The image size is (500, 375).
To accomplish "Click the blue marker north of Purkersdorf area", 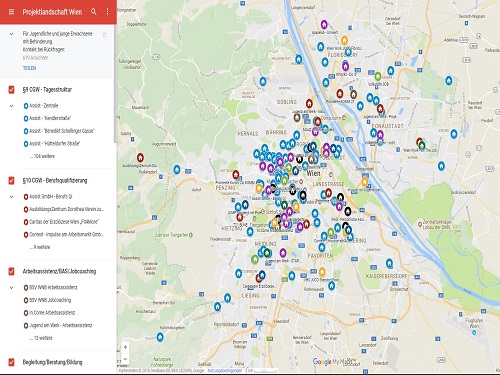I will click(177, 169).
